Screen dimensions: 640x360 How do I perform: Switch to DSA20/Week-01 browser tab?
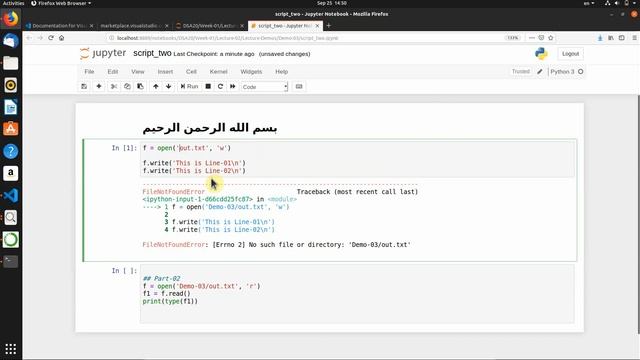[209, 26]
